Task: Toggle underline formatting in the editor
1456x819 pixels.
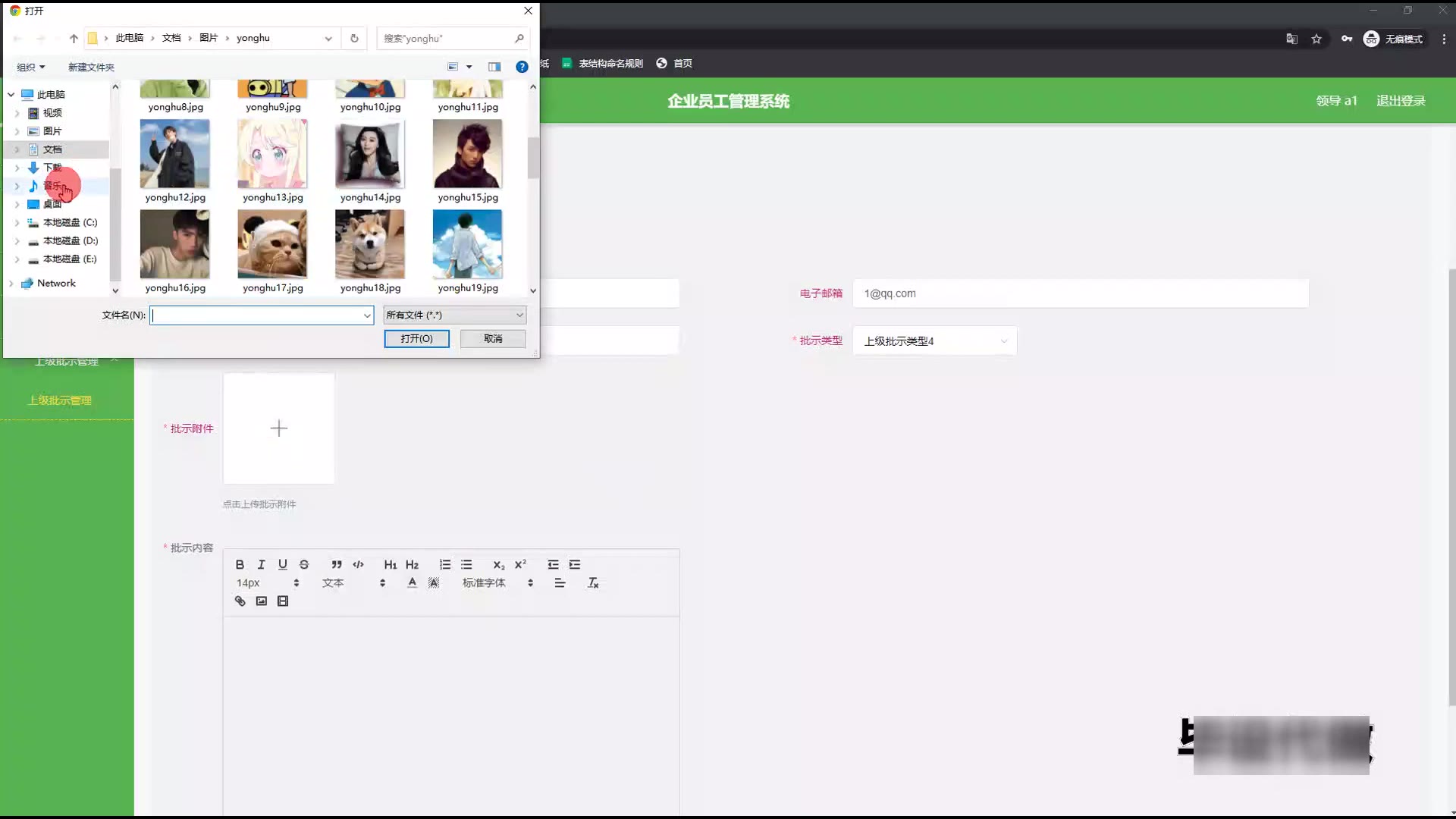Action: pos(282,564)
